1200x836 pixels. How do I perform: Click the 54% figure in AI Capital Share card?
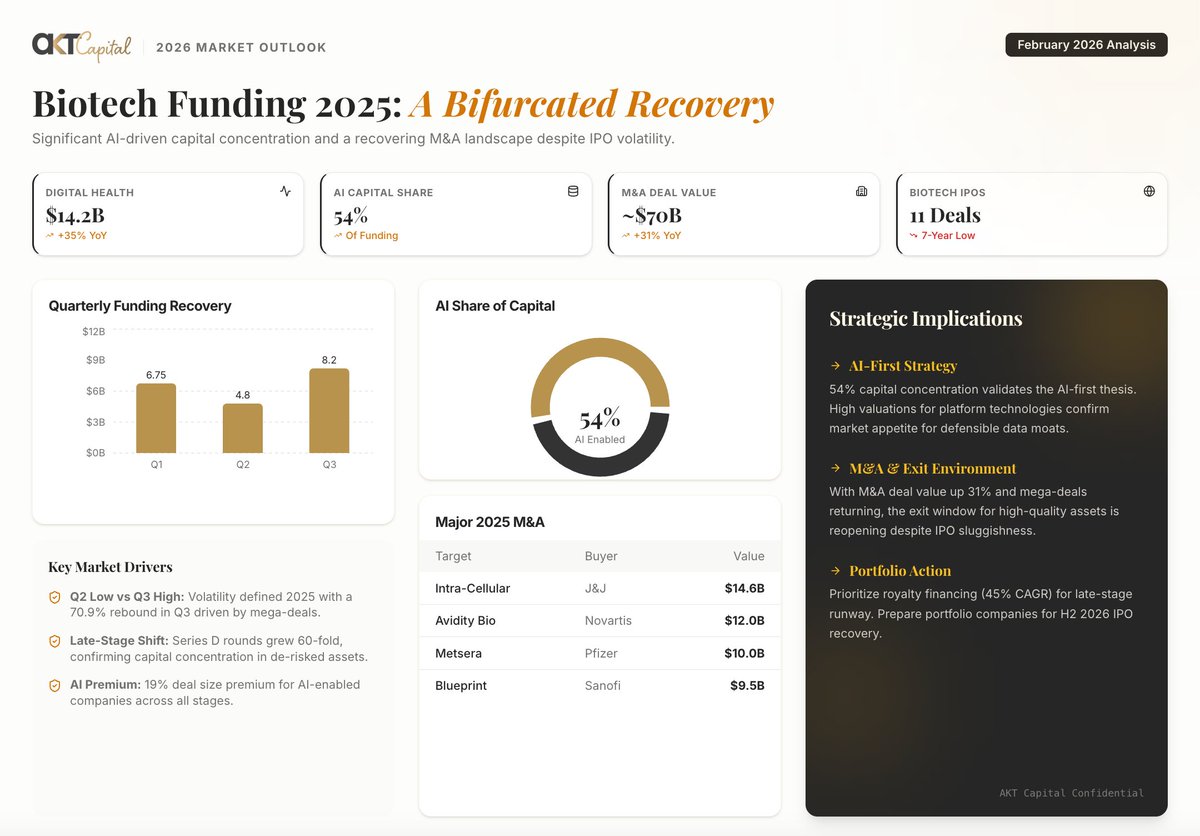point(351,215)
